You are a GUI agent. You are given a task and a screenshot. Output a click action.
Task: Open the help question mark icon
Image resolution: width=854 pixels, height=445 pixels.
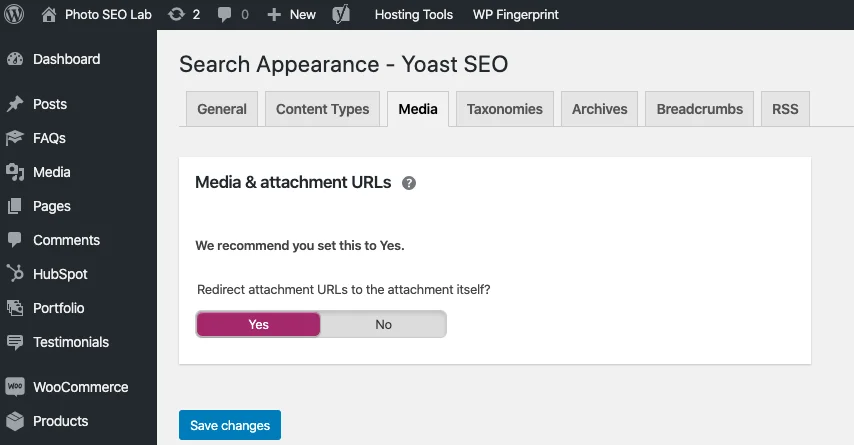[409, 183]
